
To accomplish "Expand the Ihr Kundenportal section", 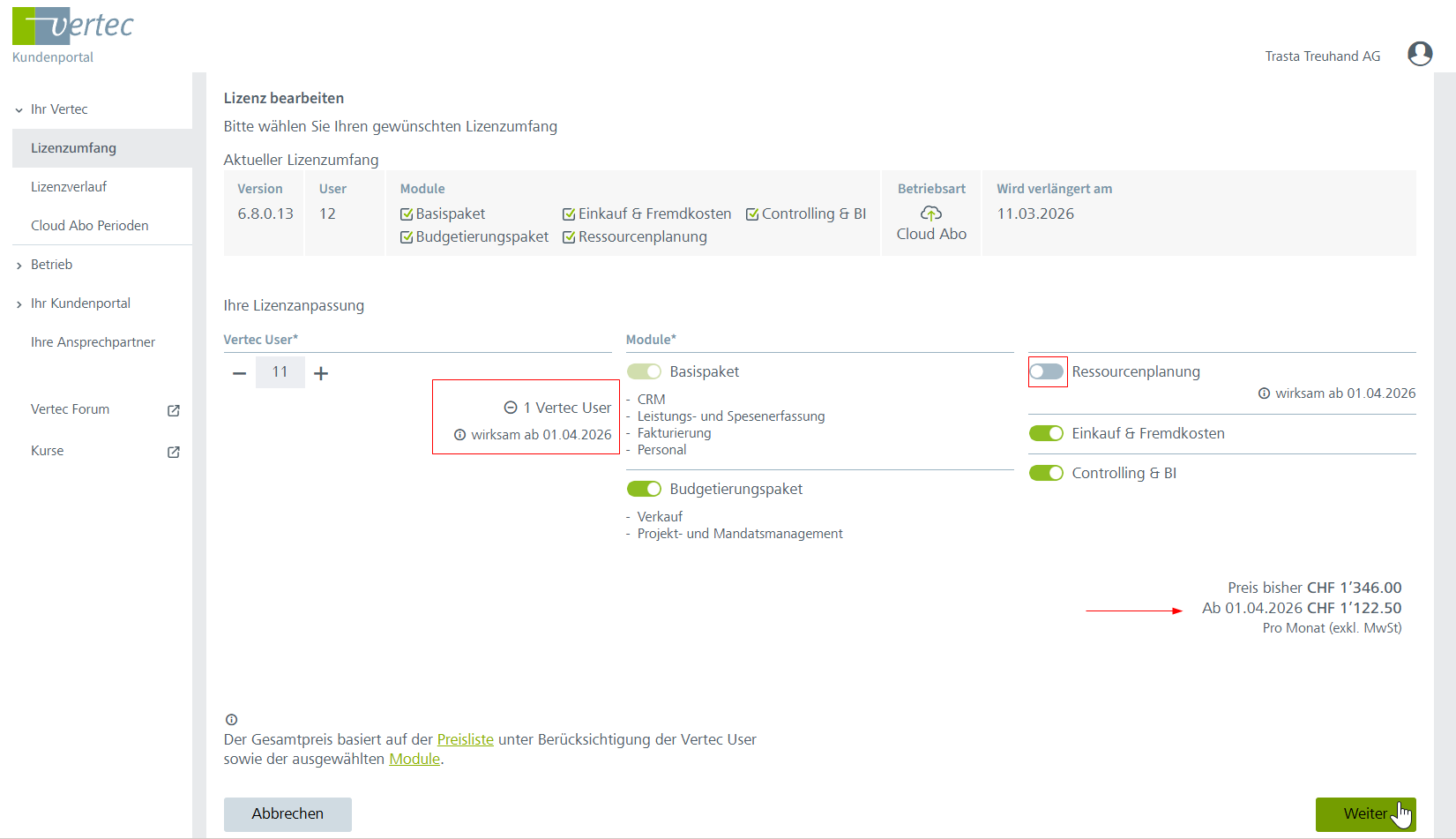I will pyautogui.click(x=19, y=304).
